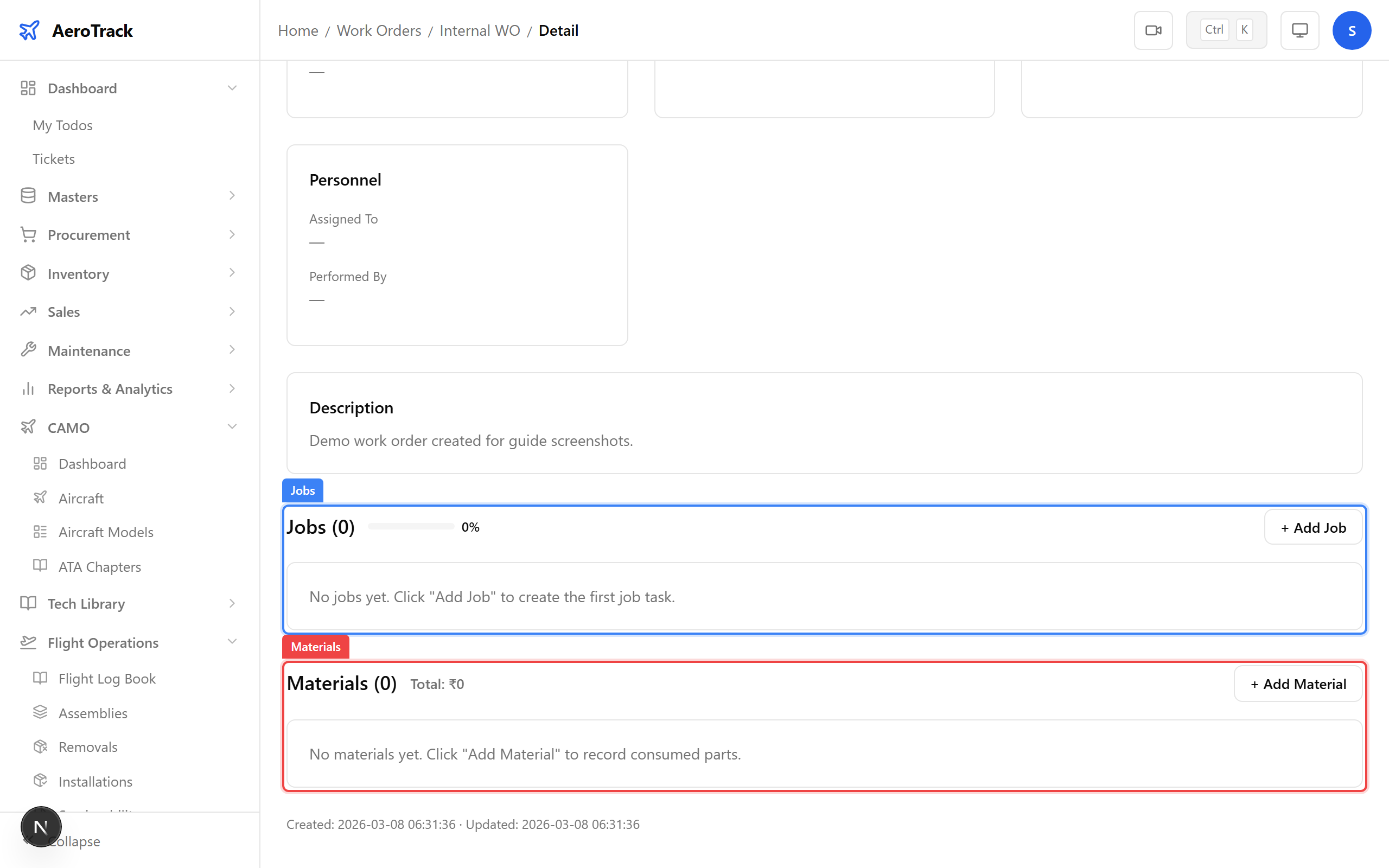1389x868 pixels.
Task: Click the Add Job button
Action: click(x=1312, y=527)
